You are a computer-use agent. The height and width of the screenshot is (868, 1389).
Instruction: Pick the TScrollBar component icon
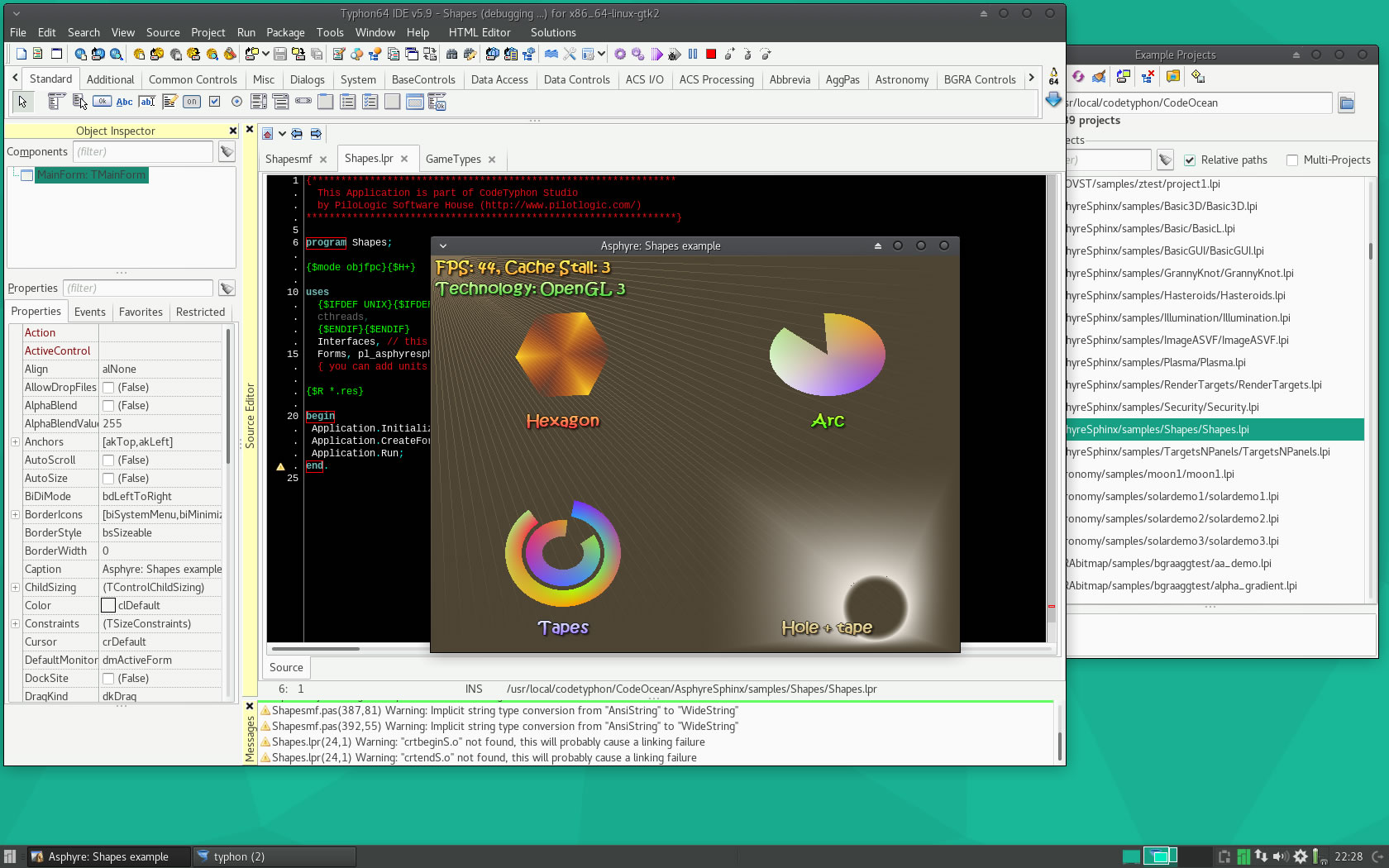coord(303,102)
